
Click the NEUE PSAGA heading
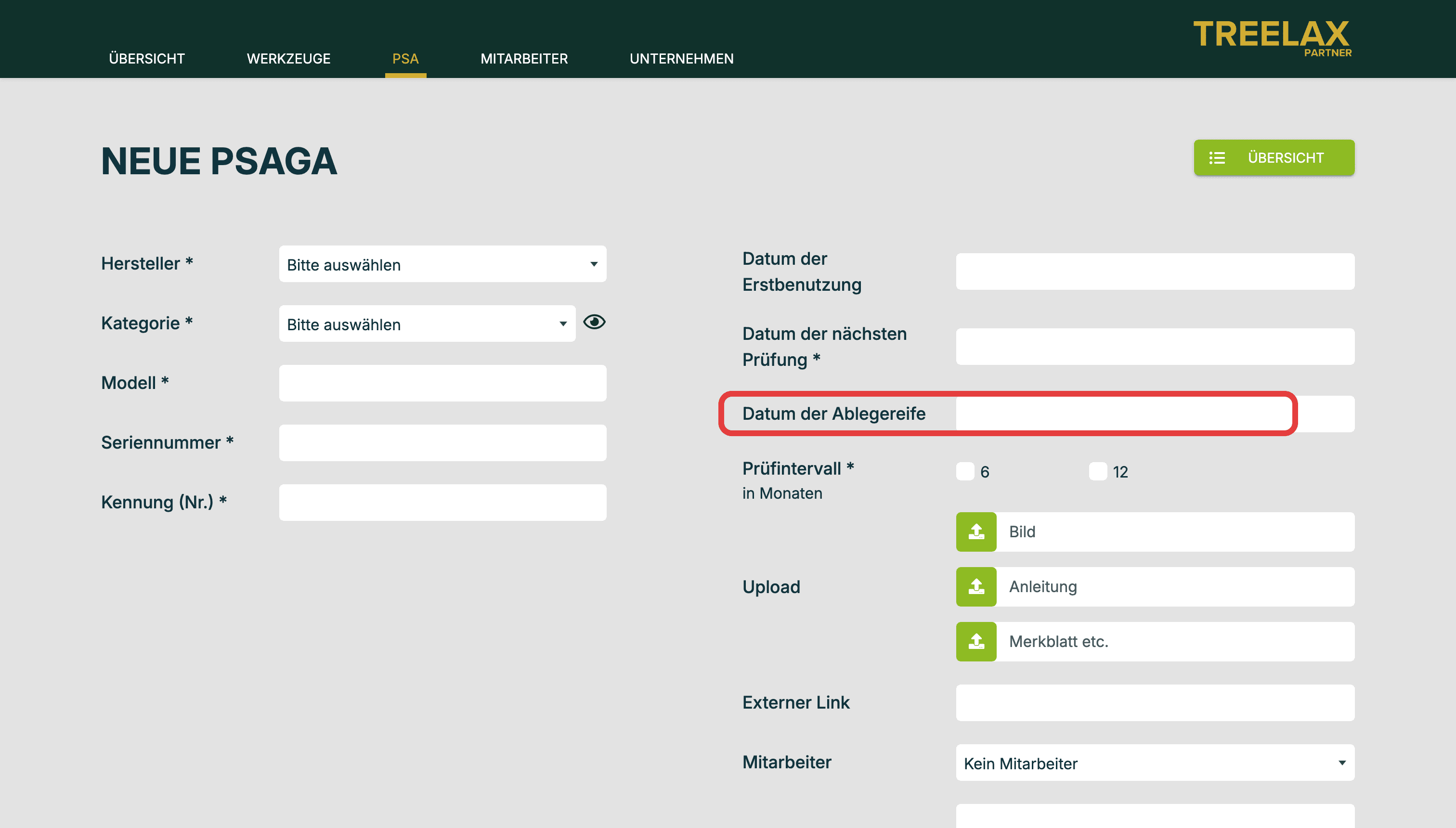coord(219,161)
